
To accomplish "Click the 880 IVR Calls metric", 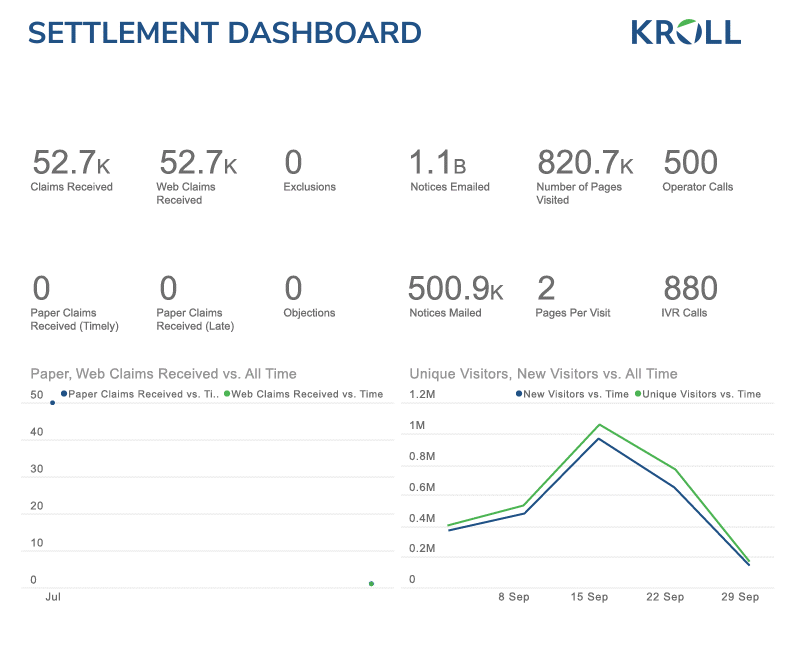I will [x=690, y=296].
